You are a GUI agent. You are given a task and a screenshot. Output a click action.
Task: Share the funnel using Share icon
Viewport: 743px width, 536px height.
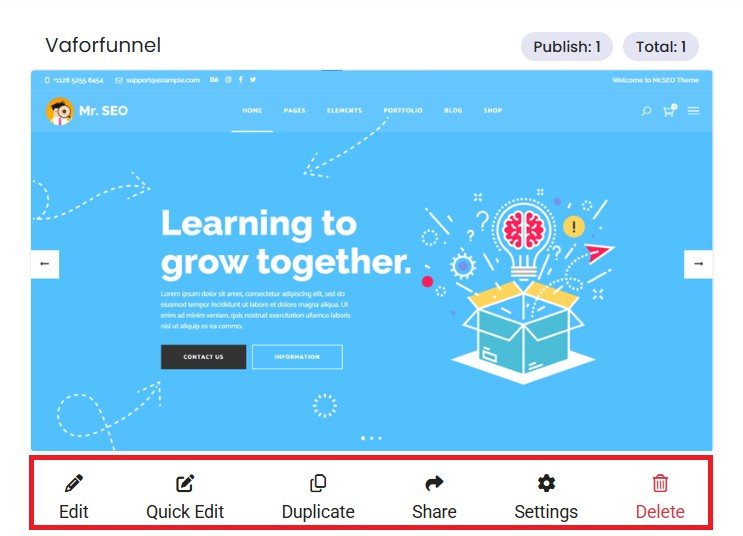[434, 484]
